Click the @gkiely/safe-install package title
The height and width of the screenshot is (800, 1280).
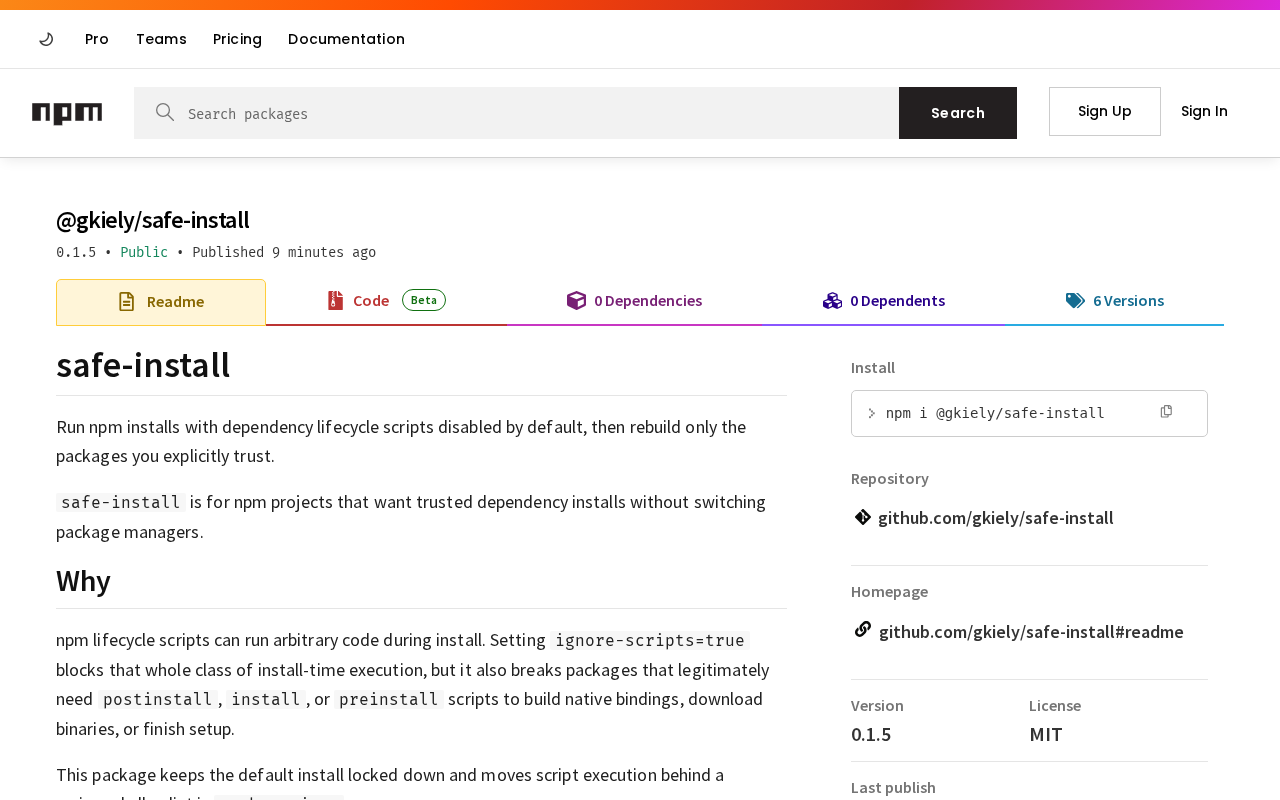tap(153, 220)
